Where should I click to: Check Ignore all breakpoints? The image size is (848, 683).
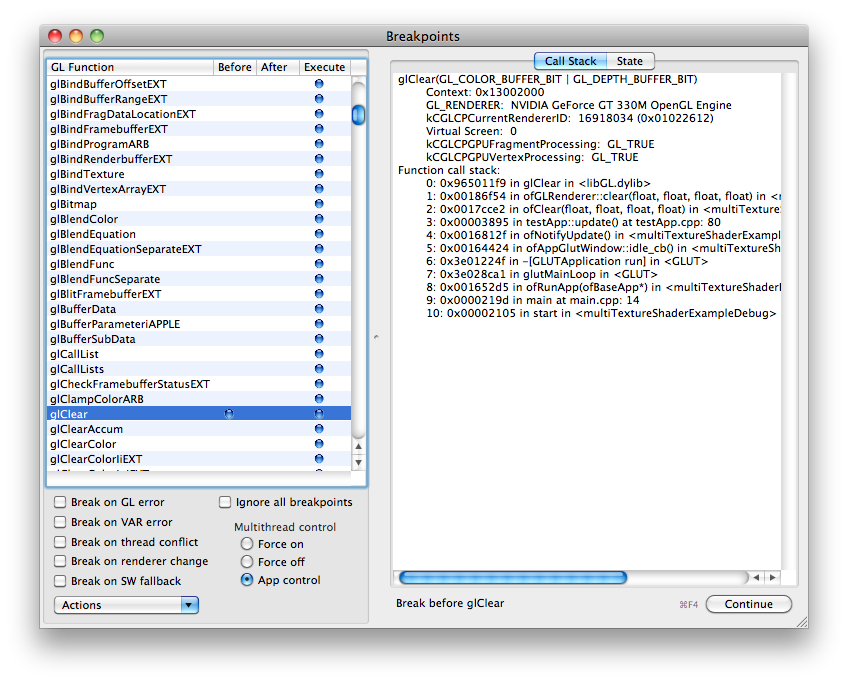[225, 502]
